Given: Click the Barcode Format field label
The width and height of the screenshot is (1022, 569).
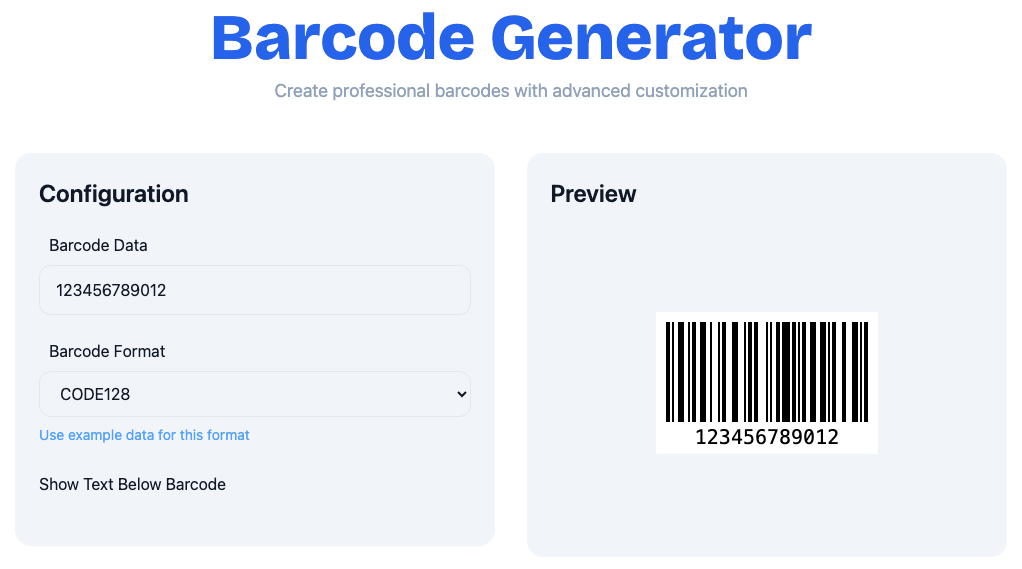Looking at the screenshot, I should (x=107, y=351).
